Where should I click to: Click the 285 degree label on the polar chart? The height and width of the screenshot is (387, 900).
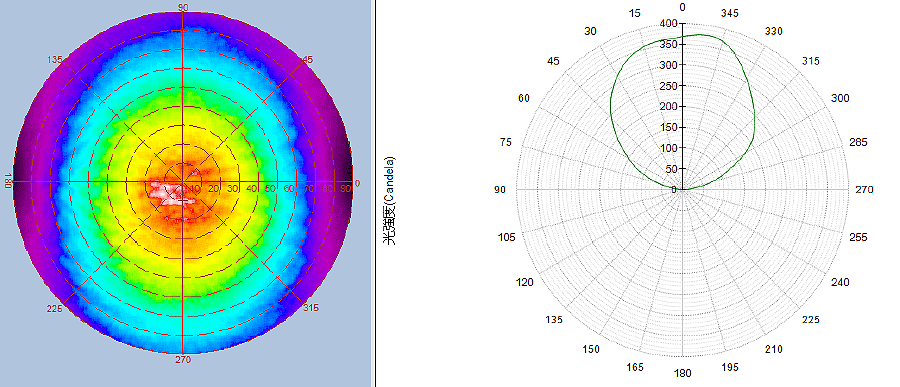coord(859,142)
